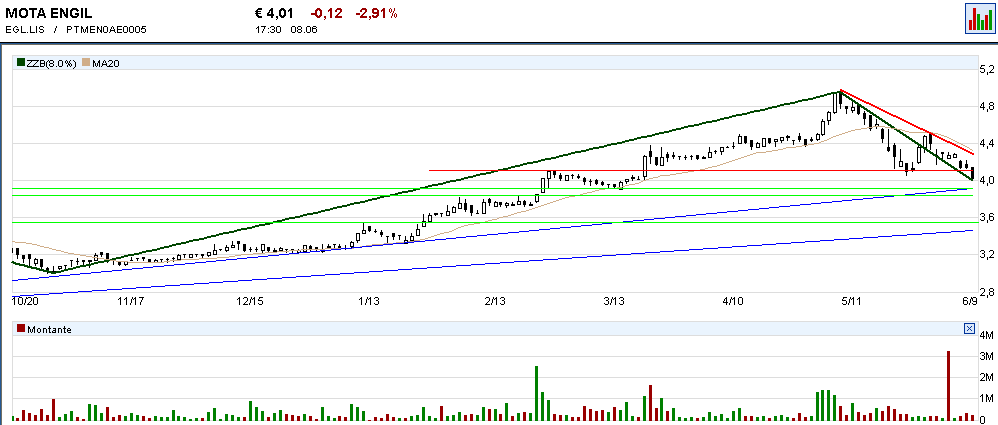The image size is (998, 425).
Task: Click the percent change -2,91%
Action: pos(376,13)
